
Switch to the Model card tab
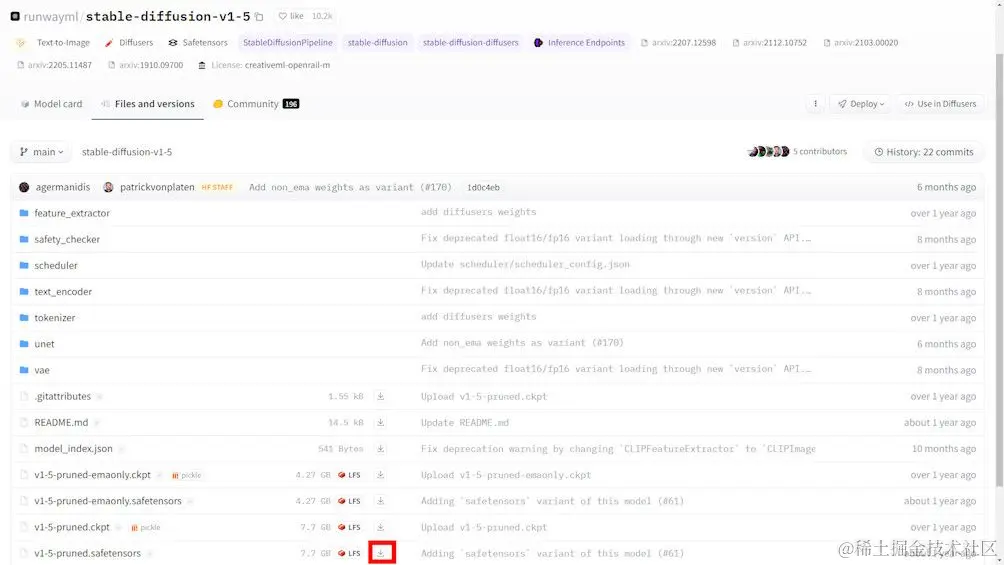(x=51, y=104)
